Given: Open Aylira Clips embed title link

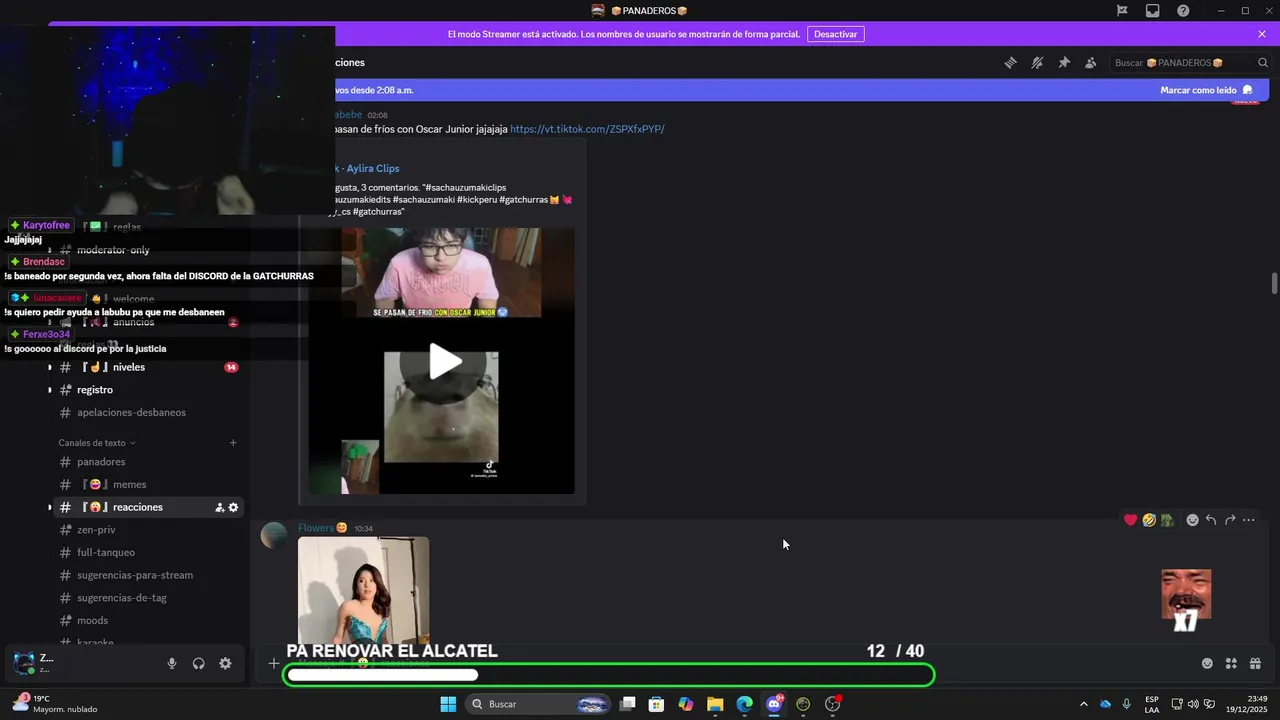Looking at the screenshot, I should pos(373,169).
